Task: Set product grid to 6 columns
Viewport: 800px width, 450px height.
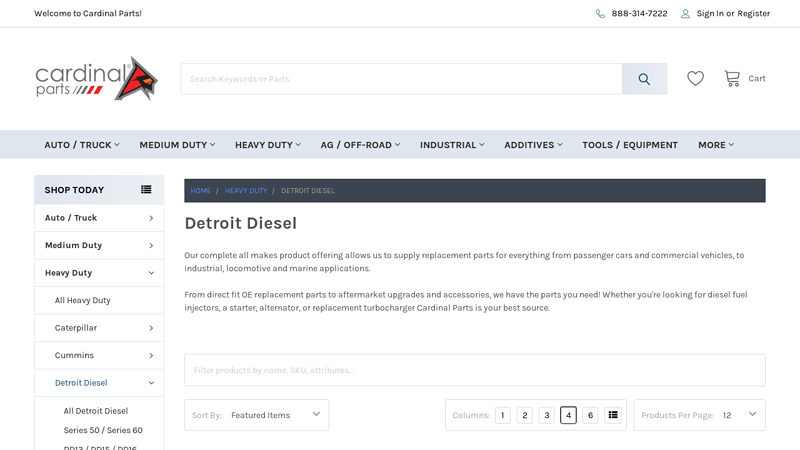Action: point(590,415)
